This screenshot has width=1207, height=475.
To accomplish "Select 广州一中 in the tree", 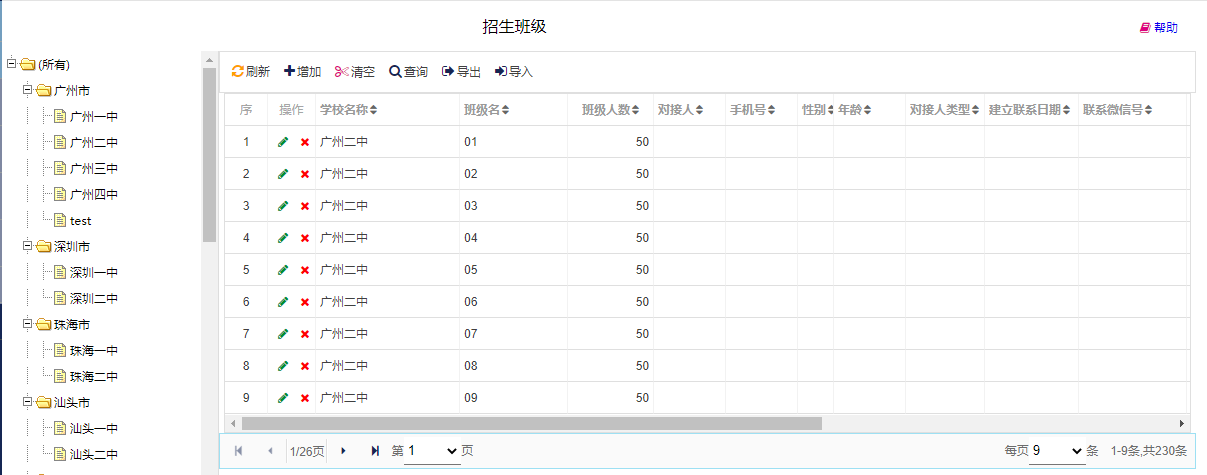I will pyautogui.click(x=94, y=116).
